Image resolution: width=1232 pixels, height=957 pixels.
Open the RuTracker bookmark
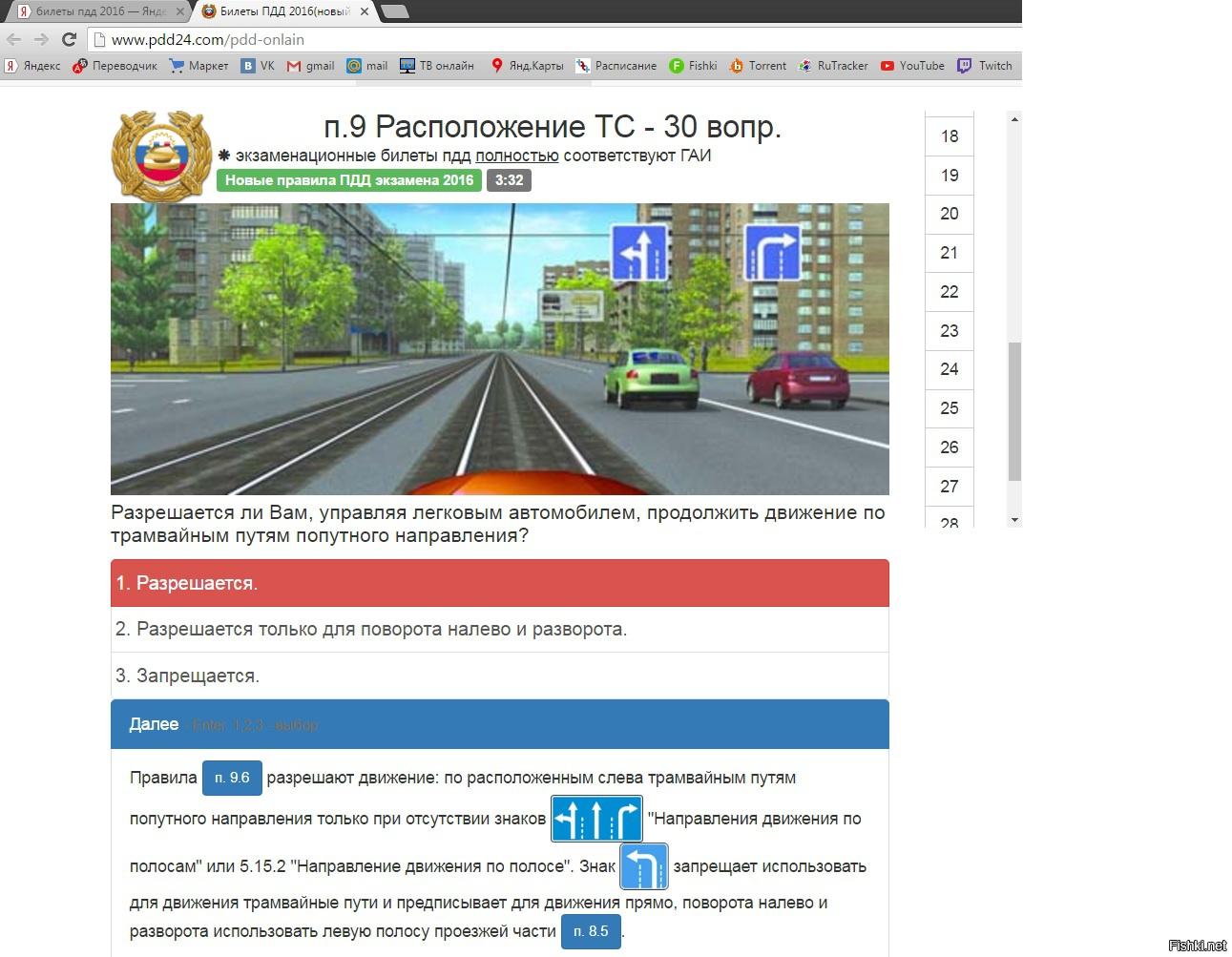[x=833, y=66]
